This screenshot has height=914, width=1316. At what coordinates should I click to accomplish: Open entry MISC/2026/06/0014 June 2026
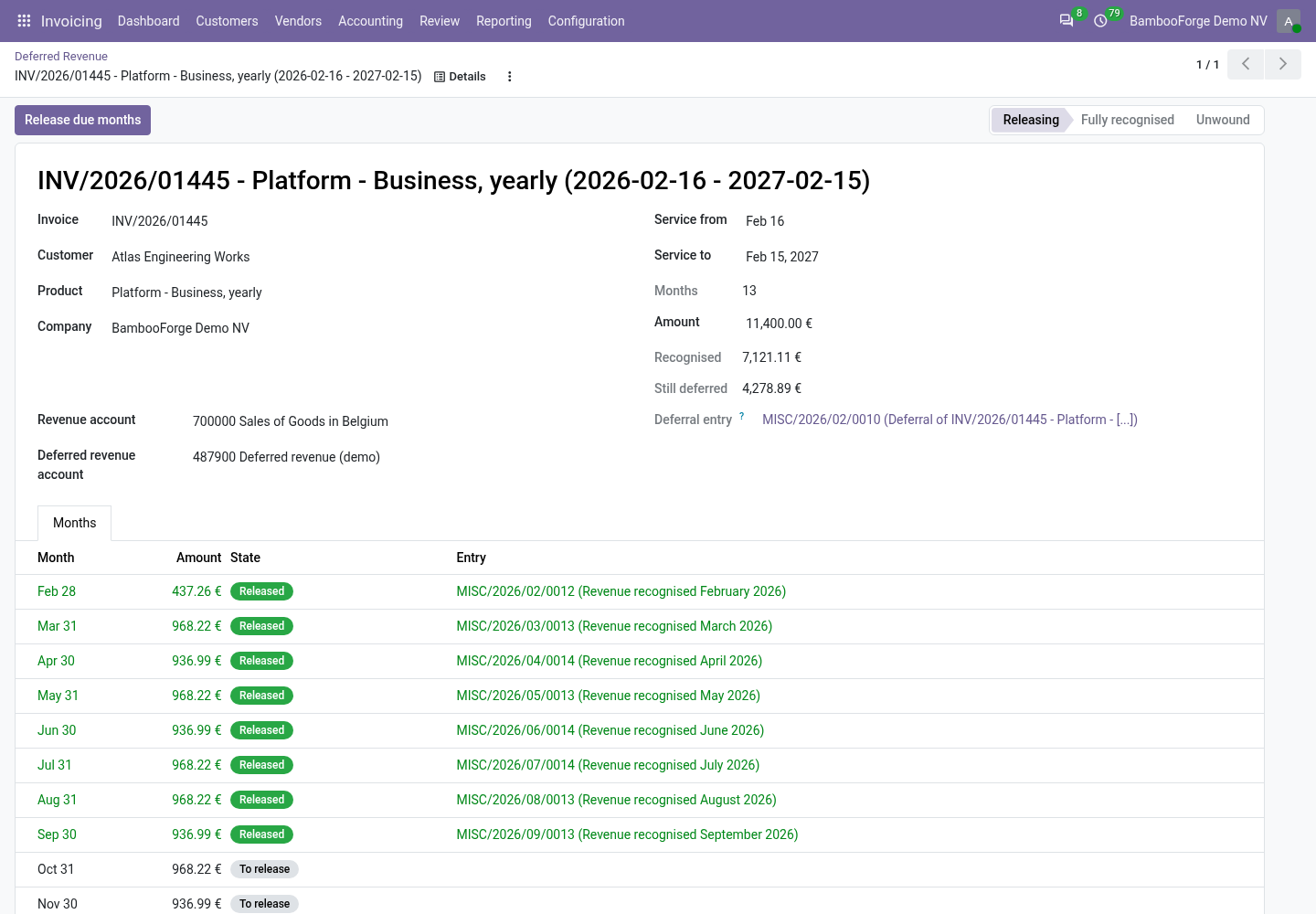pos(610,730)
